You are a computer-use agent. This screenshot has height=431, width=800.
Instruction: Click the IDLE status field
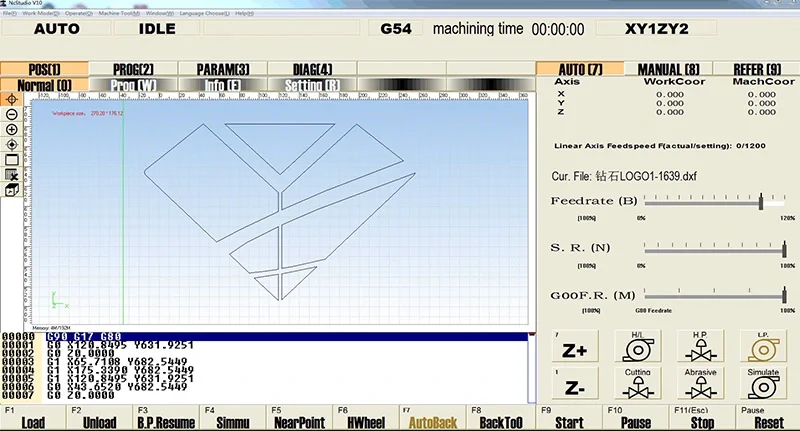click(157, 29)
